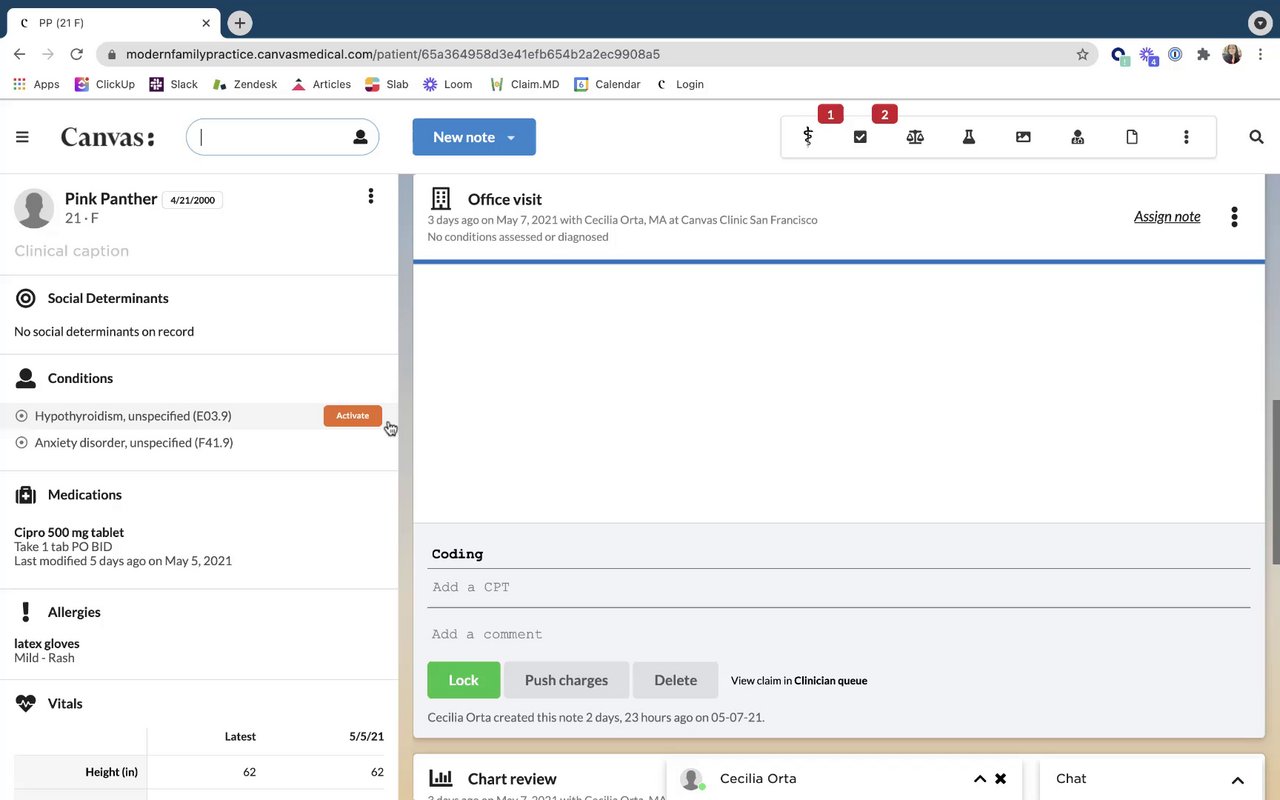Click the Office visit building icon
The height and width of the screenshot is (800, 1280).
tap(440, 199)
